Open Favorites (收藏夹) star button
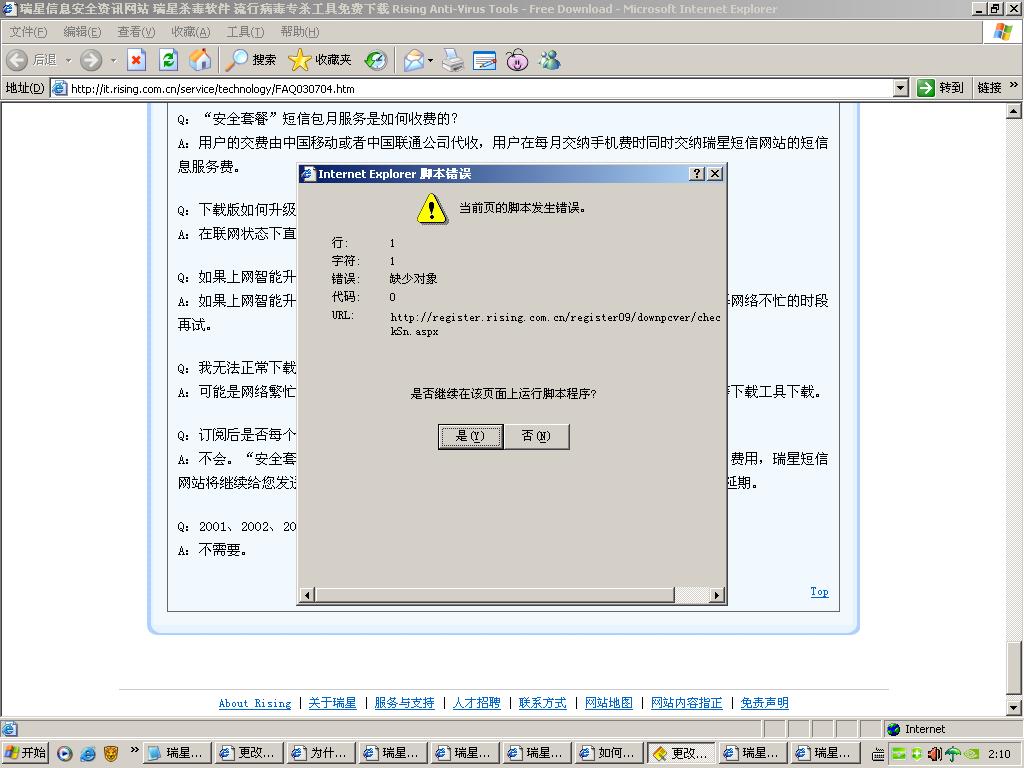This screenshot has width=1024, height=768. point(320,60)
